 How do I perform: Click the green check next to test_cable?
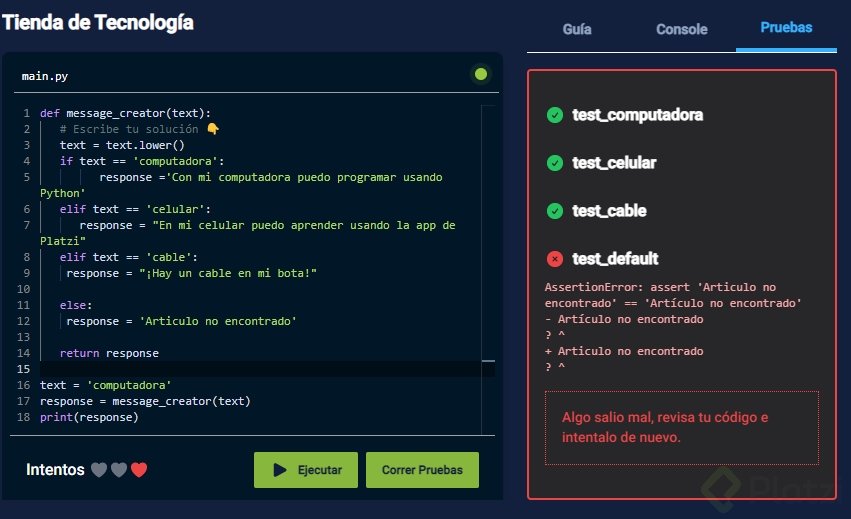pos(555,211)
